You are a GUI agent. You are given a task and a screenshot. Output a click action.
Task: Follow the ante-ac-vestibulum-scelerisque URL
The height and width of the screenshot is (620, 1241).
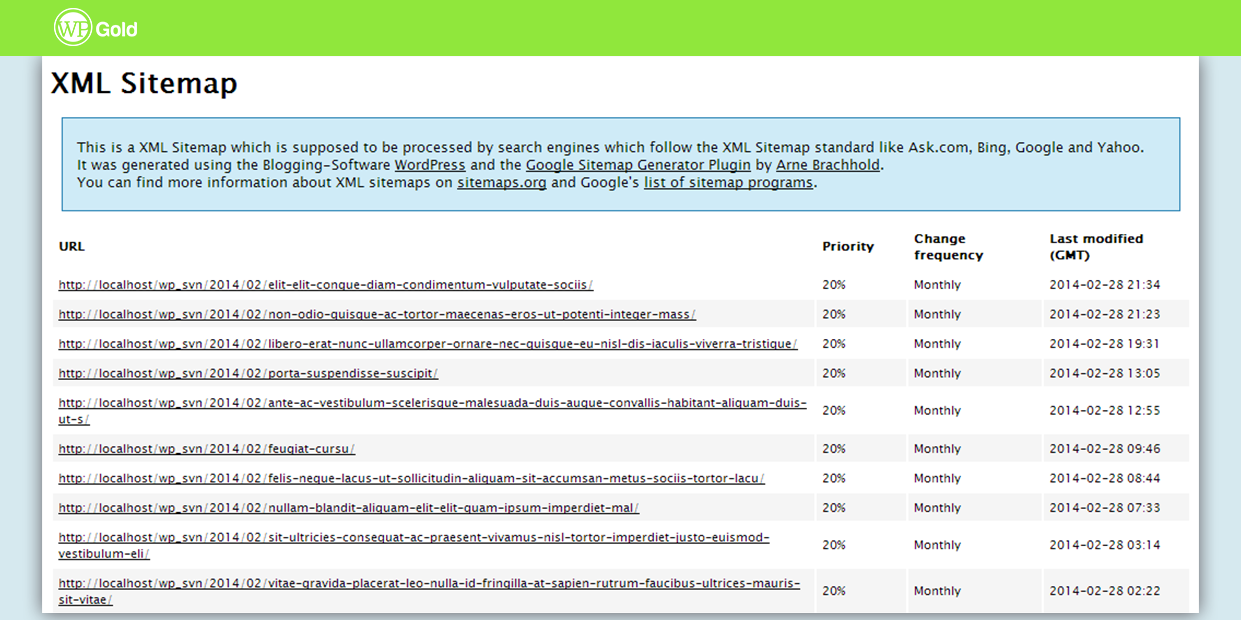coord(432,403)
